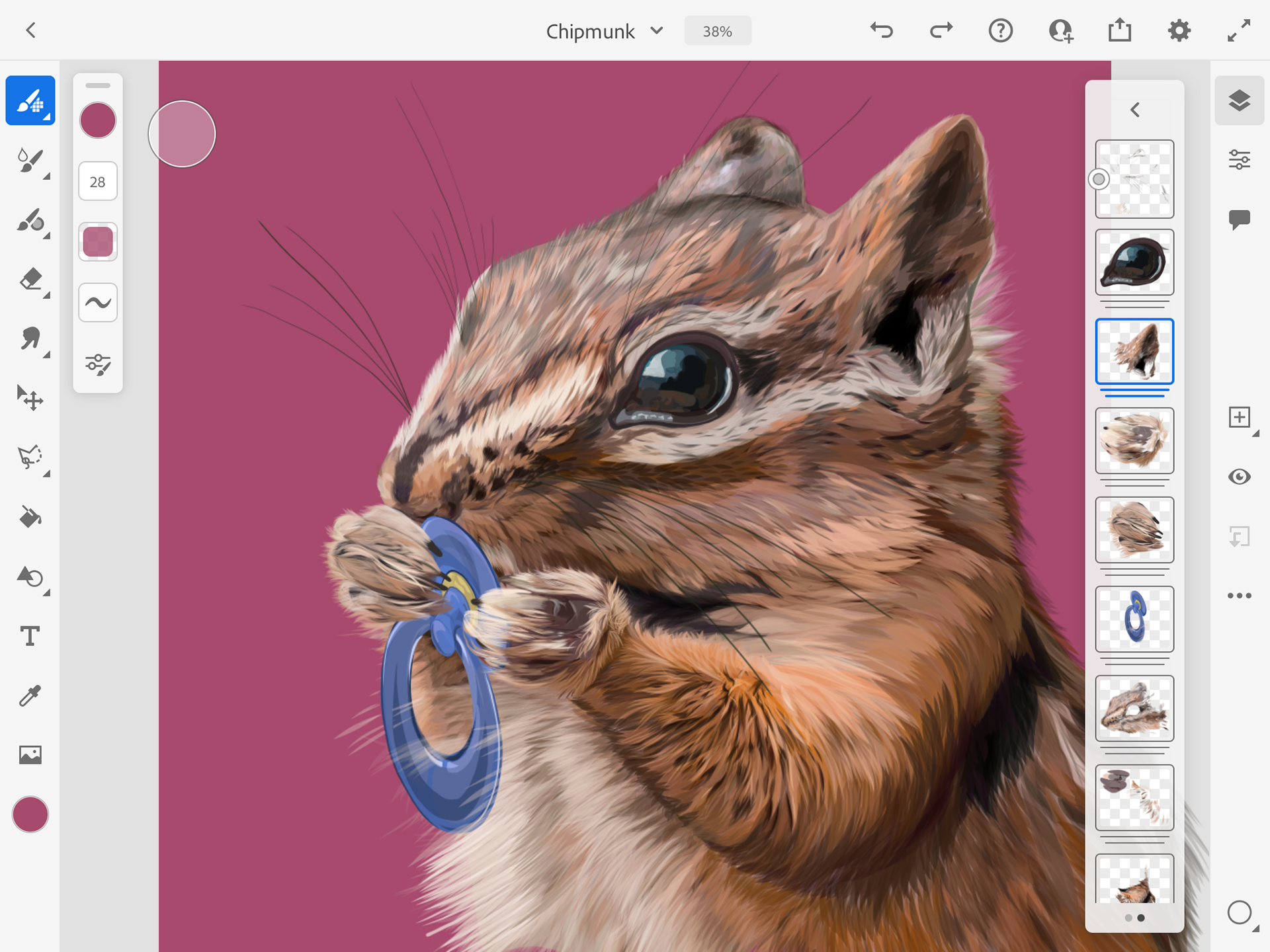This screenshot has height=952, width=1270.
Task: Choose the Eraser tool
Action: (30, 279)
